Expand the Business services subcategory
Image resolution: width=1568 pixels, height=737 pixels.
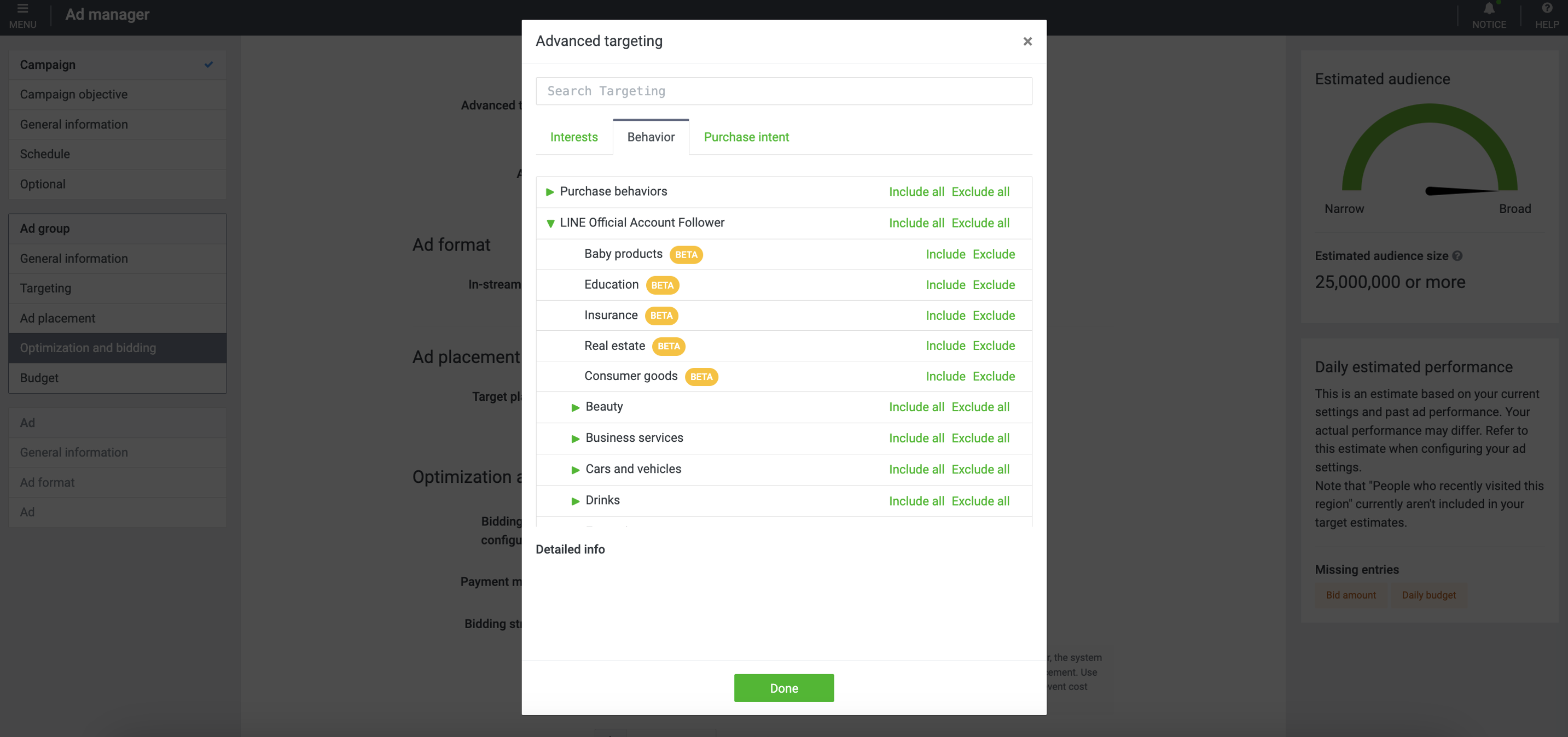(575, 438)
